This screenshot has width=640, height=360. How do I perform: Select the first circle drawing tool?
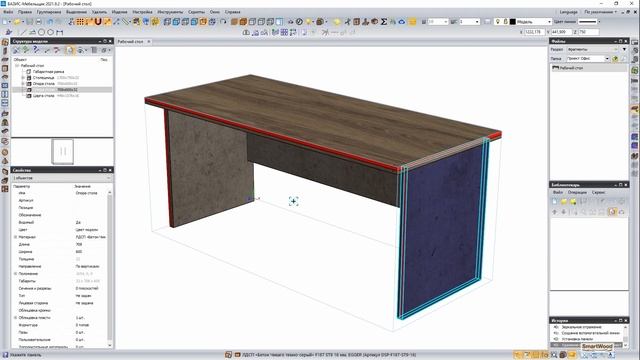point(41,32)
